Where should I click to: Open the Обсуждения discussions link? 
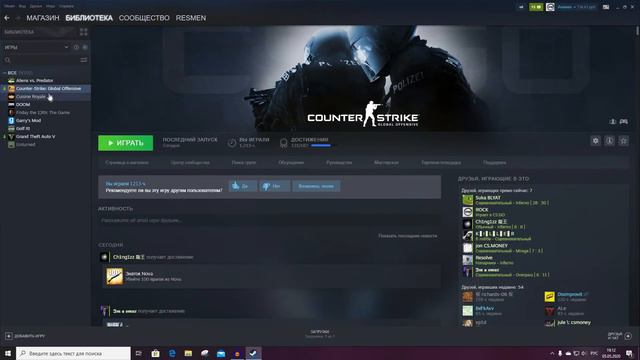click(291, 162)
